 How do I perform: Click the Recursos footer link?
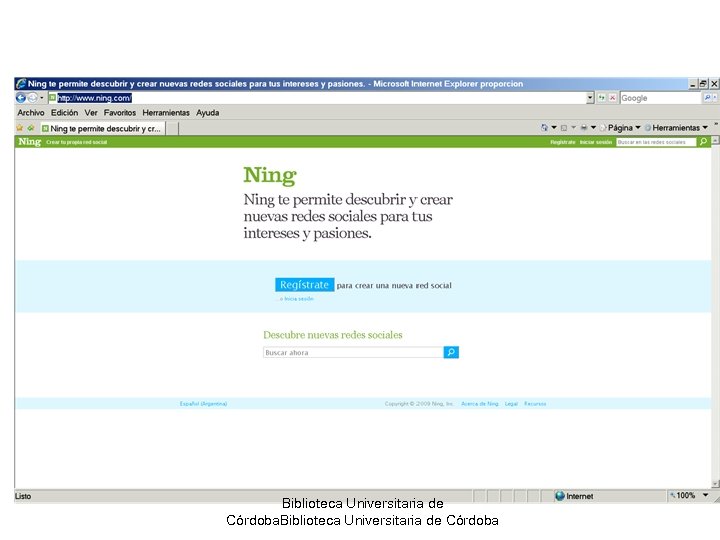pos(535,404)
